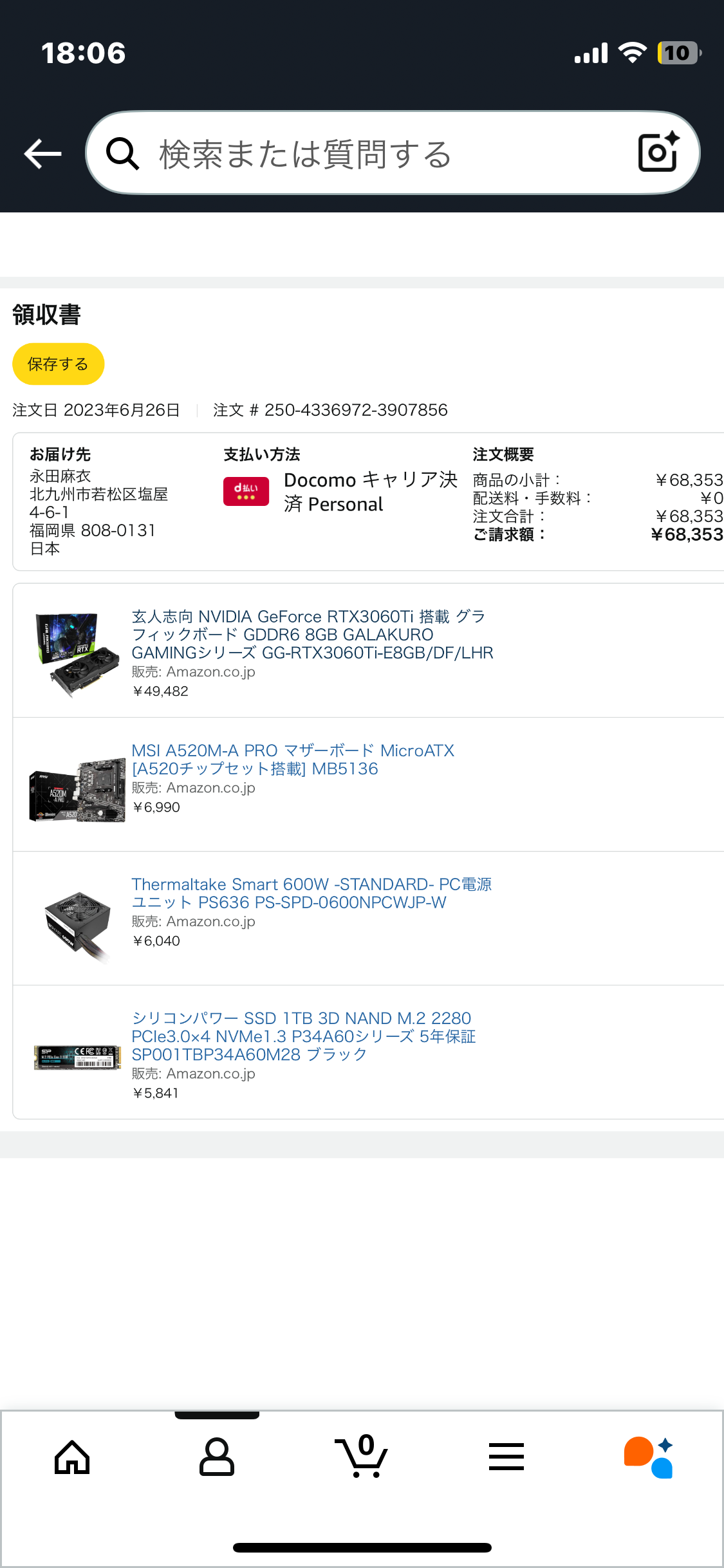Screen dimensions: 724x1568
Task: Open the MSI A520M-A PRO motherboard link
Action: [293, 760]
